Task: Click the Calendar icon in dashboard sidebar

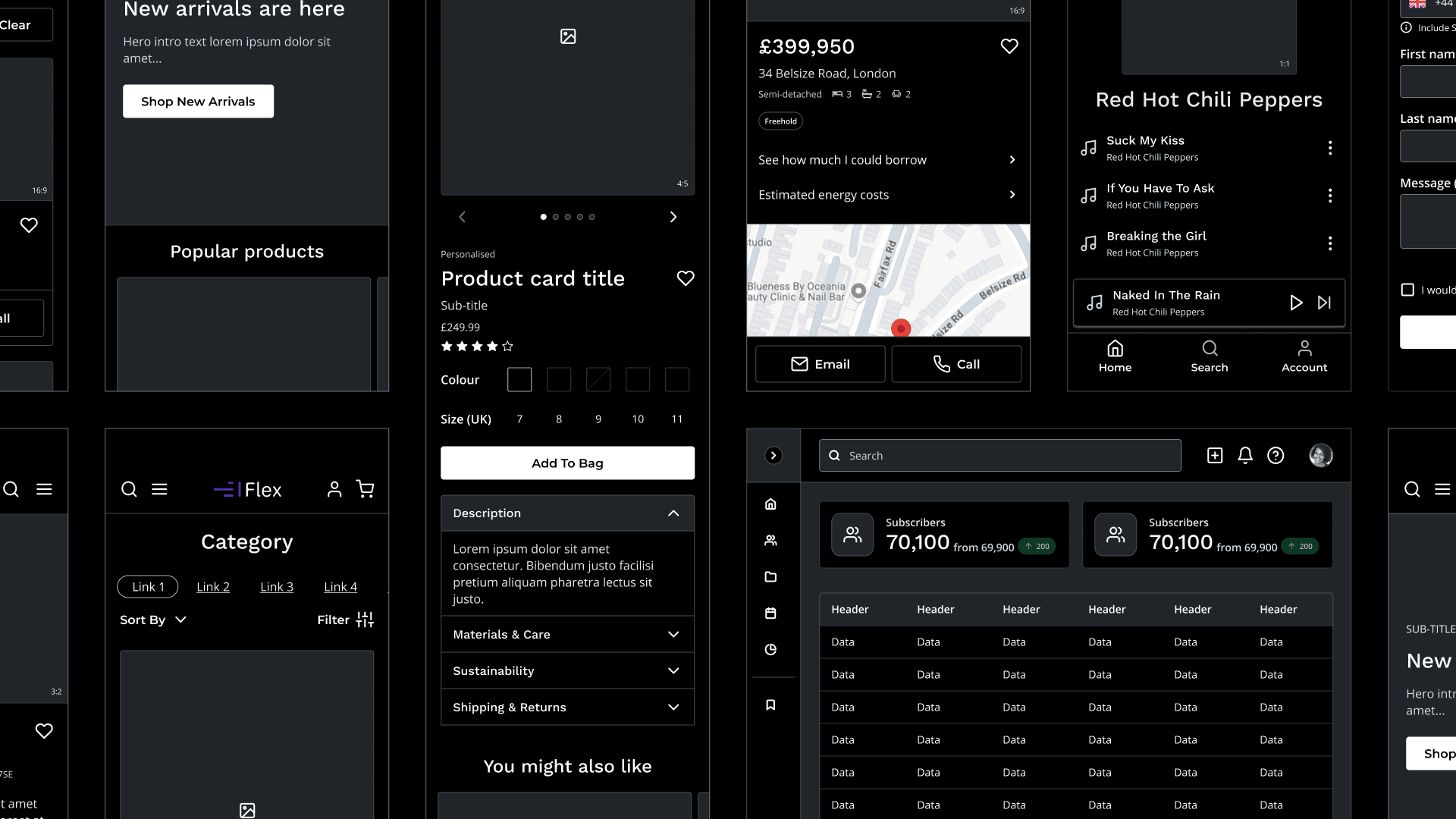Action: (770, 613)
